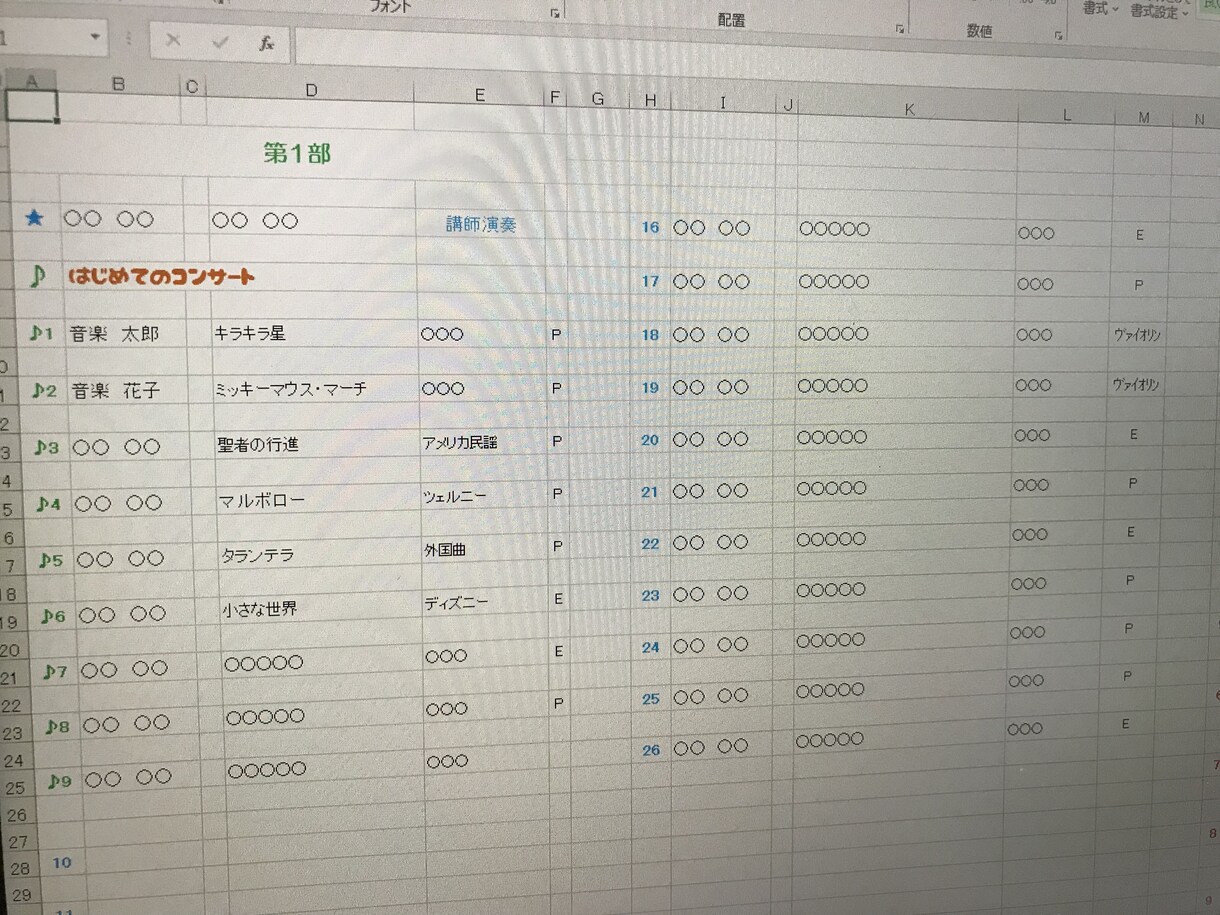Select column I header
The height and width of the screenshot is (915, 1220).
pyautogui.click(x=723, y=103)
